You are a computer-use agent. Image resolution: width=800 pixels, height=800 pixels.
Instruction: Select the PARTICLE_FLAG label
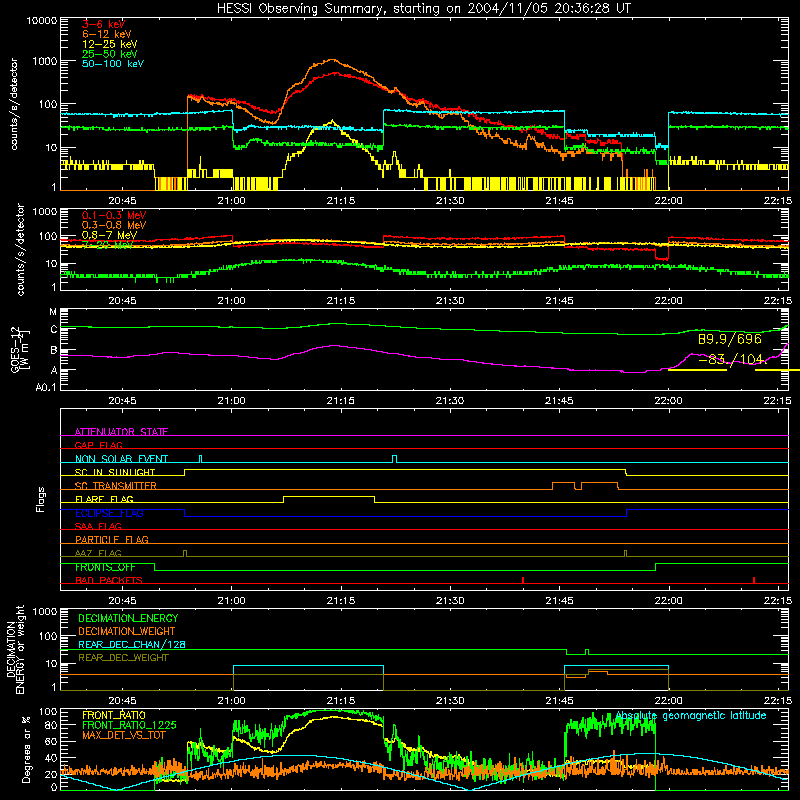(x=112, y=539)
